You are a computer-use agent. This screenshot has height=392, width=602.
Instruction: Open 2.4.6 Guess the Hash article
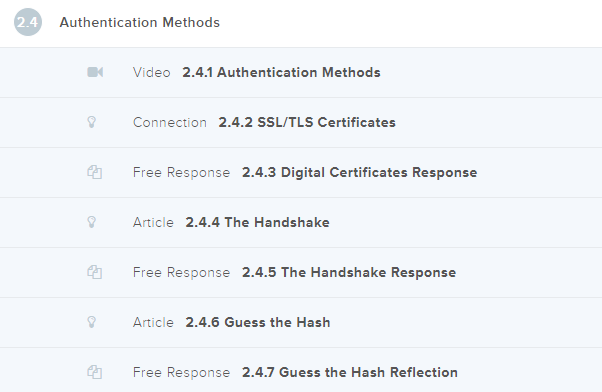(x=258, y=322)
